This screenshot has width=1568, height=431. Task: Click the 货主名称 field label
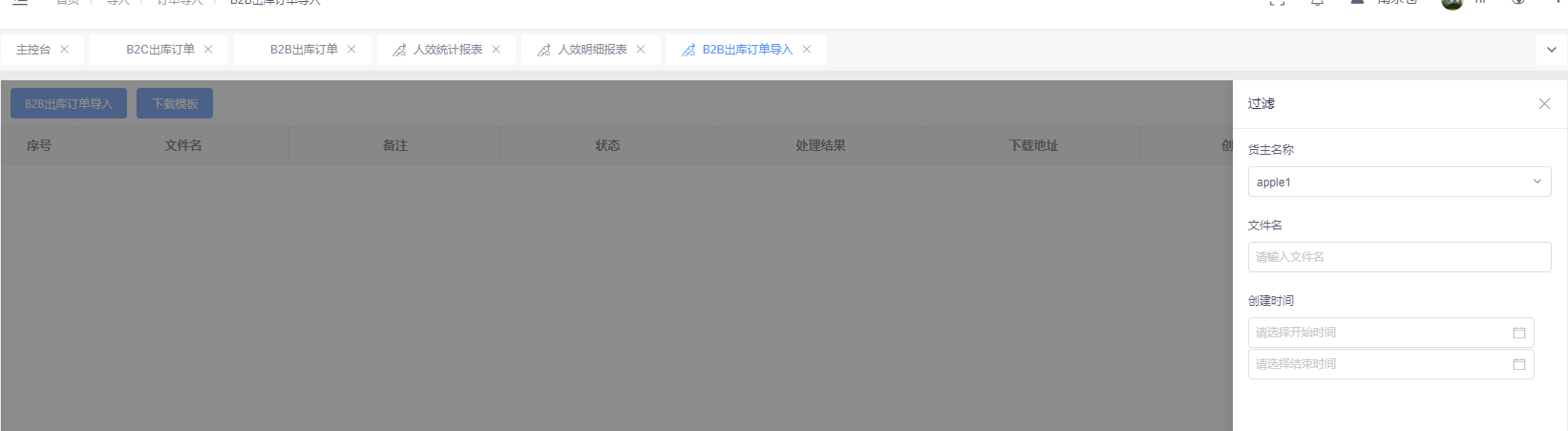point(1271,150)
